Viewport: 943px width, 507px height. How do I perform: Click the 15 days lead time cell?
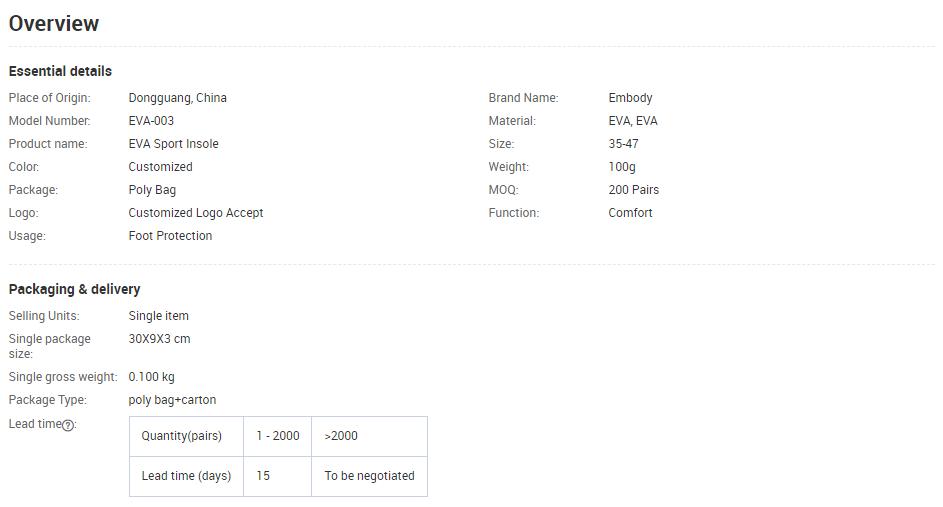pos(277,476)
